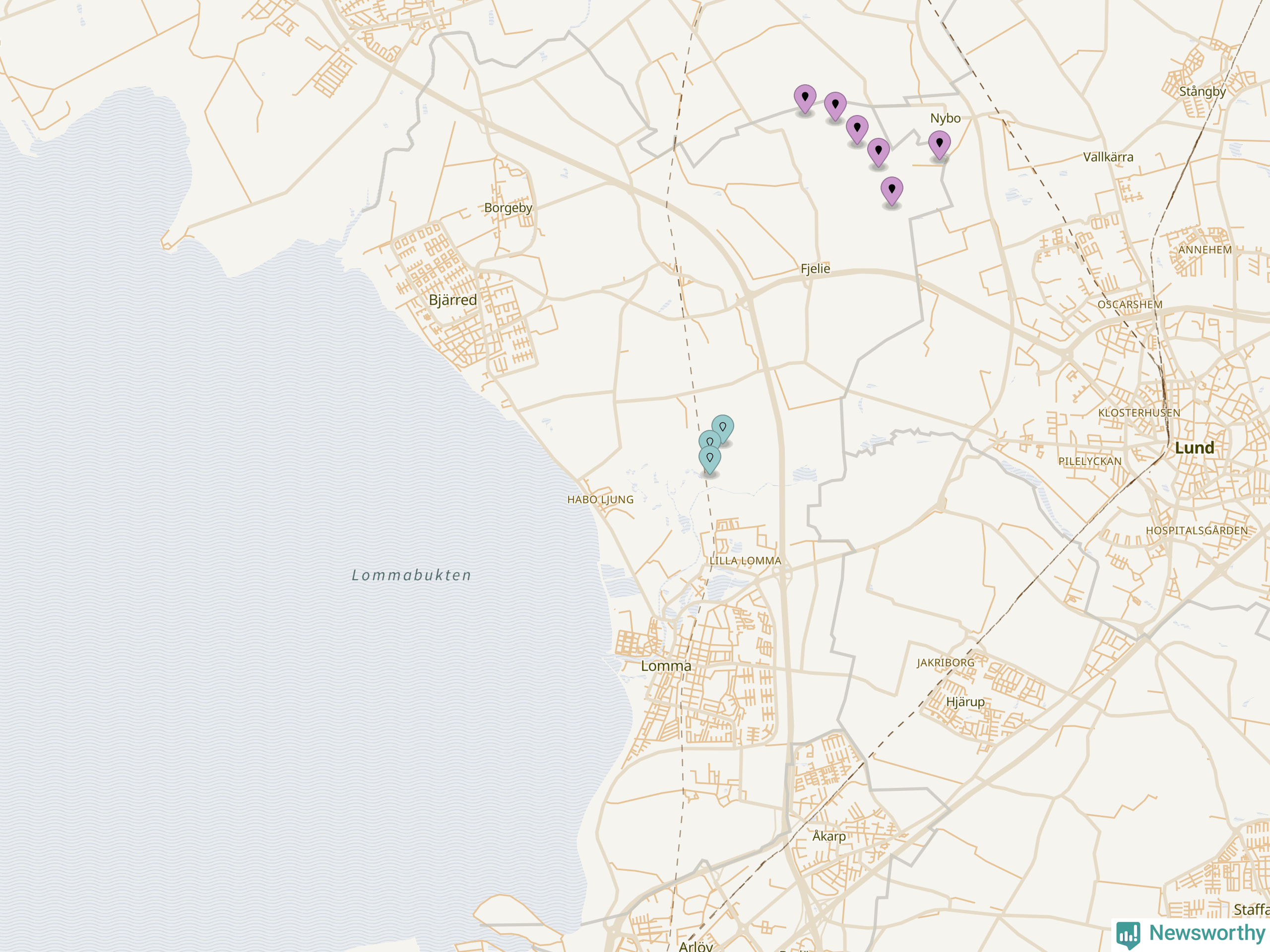Viewport: 1270px width, 952px height.
Task: Select the Bjärred place label
Action: (453, 300)
